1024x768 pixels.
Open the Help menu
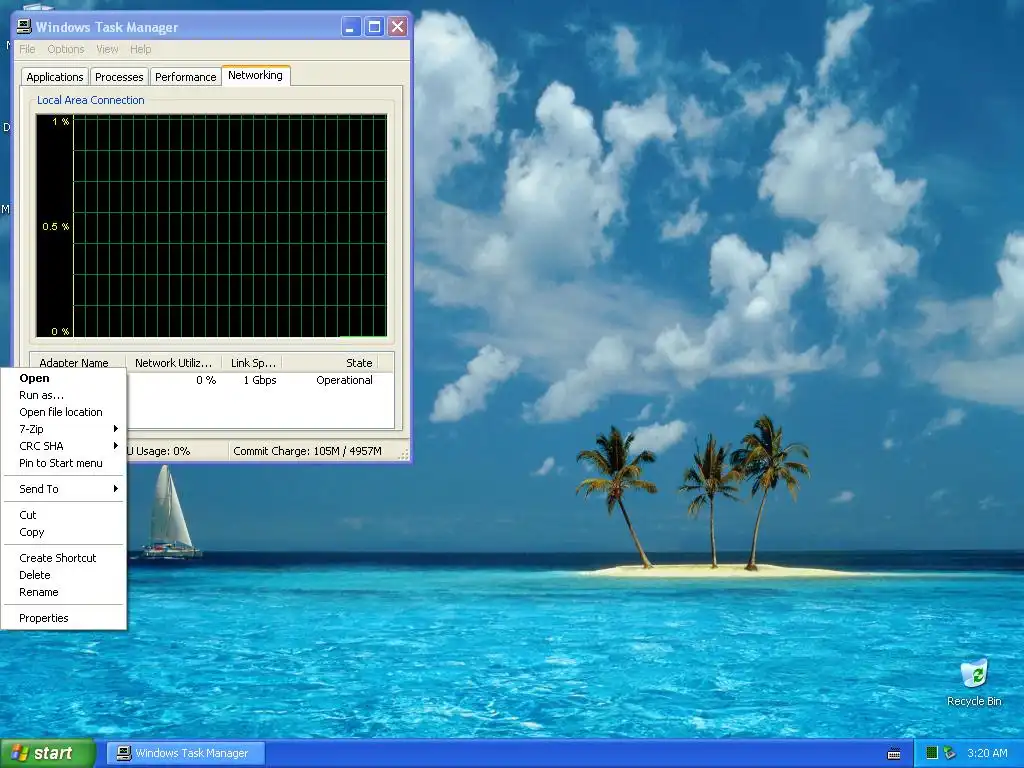(140, 49)
